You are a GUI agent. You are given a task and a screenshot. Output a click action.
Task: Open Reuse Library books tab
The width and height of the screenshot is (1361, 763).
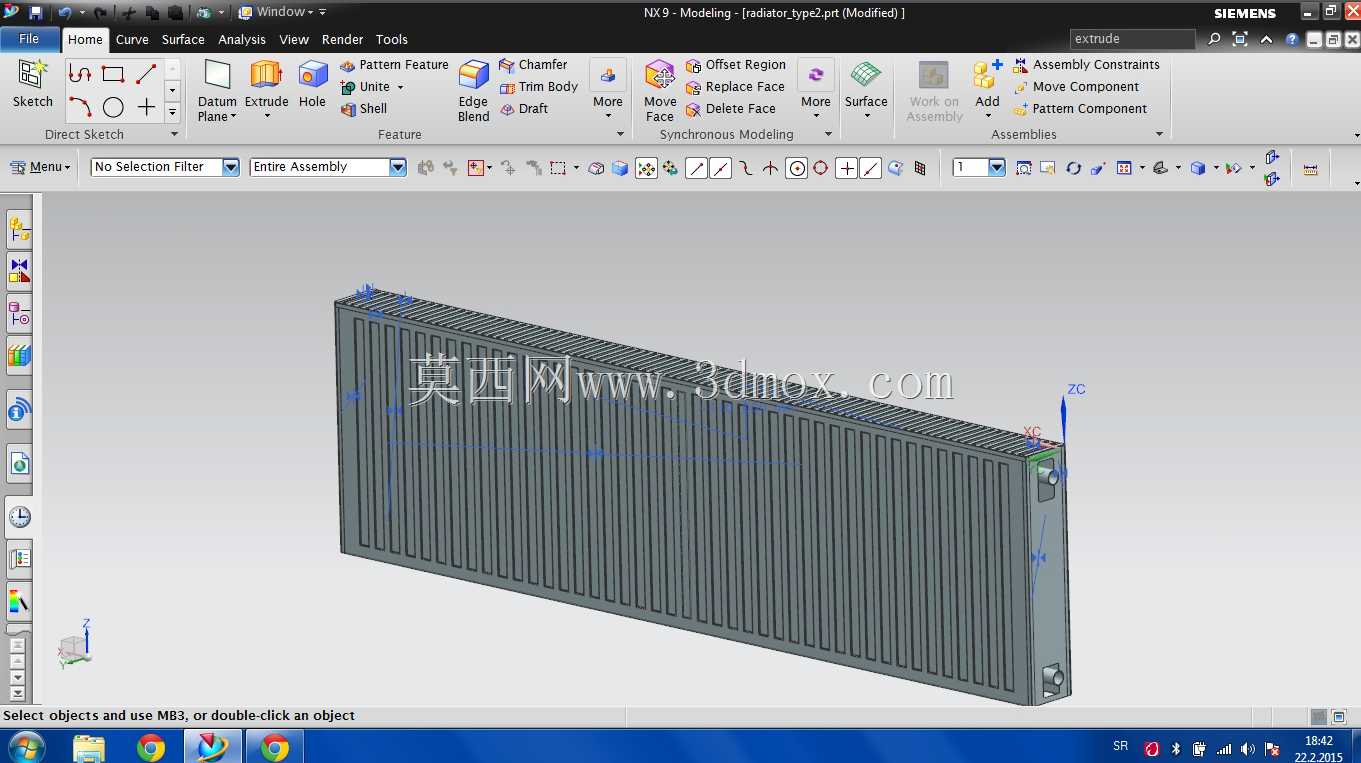point(19,355)
